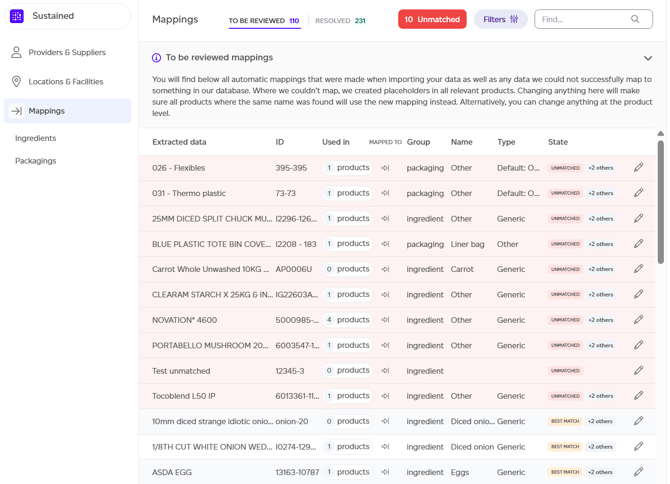Viewport: 670px width, 484px height.
Task: Select Packagings under Mappings
Action: point(35,161)
